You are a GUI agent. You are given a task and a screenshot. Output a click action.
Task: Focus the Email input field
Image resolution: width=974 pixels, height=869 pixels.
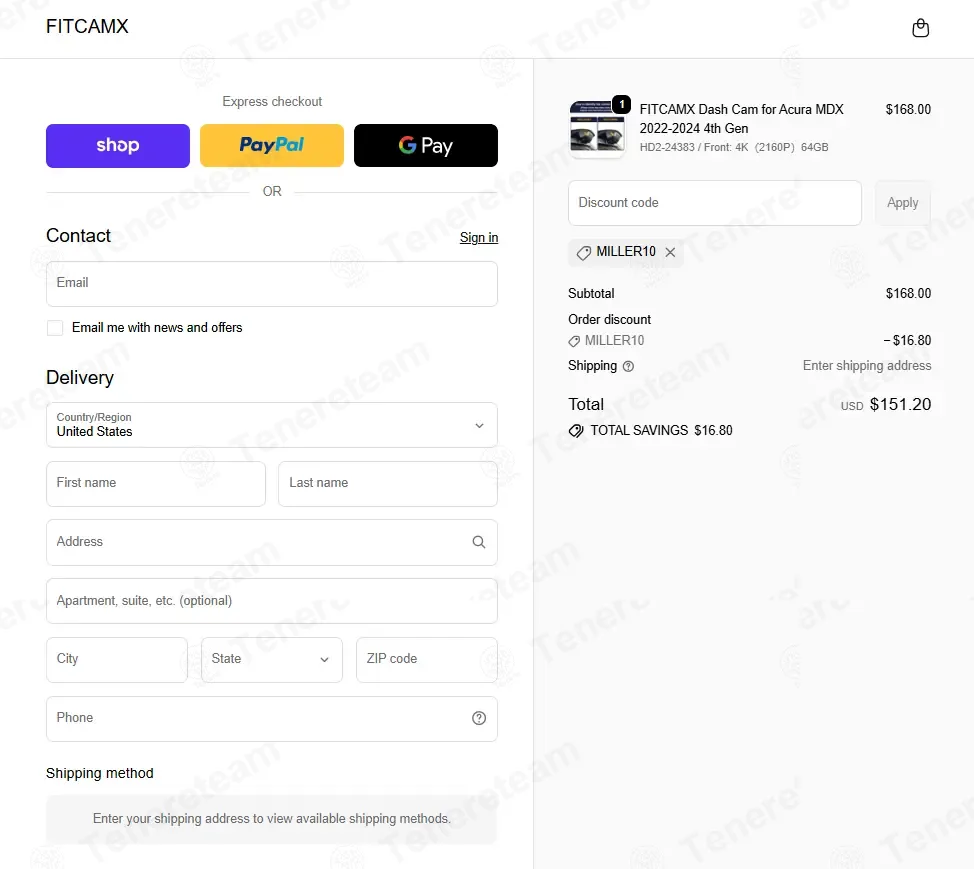(271, 284)
